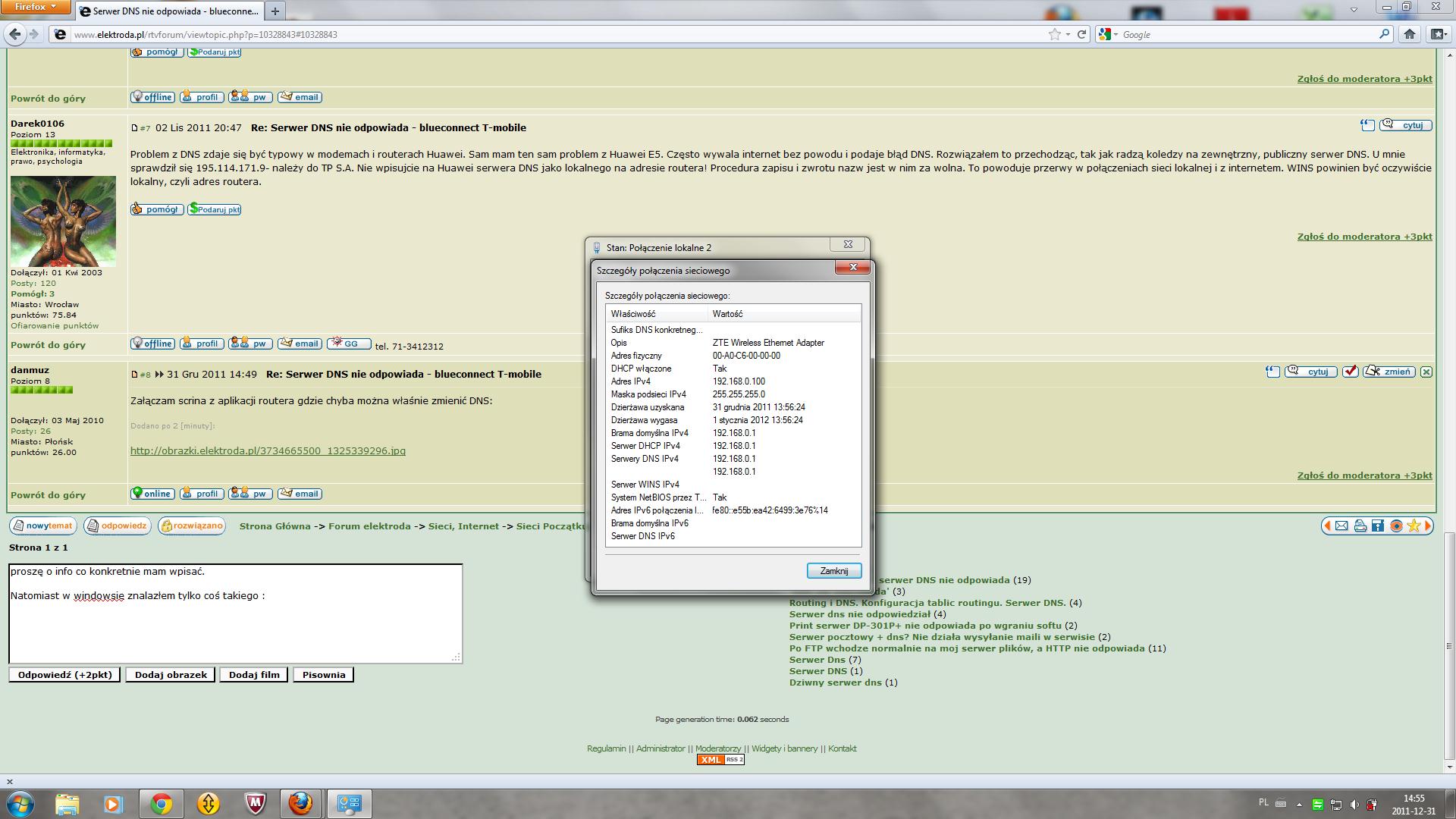This screenshot has height=819, width=1456.
Task: Open the 'Strona Główna' breadcrumb link
Action: pos(275,526)
